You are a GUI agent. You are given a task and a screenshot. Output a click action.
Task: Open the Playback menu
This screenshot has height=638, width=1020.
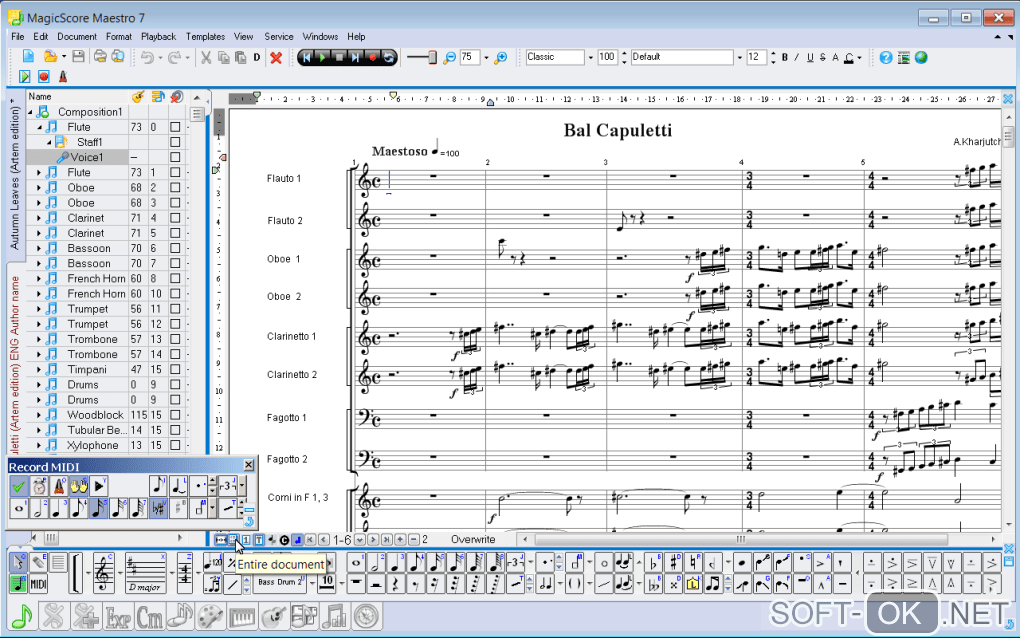159,36
